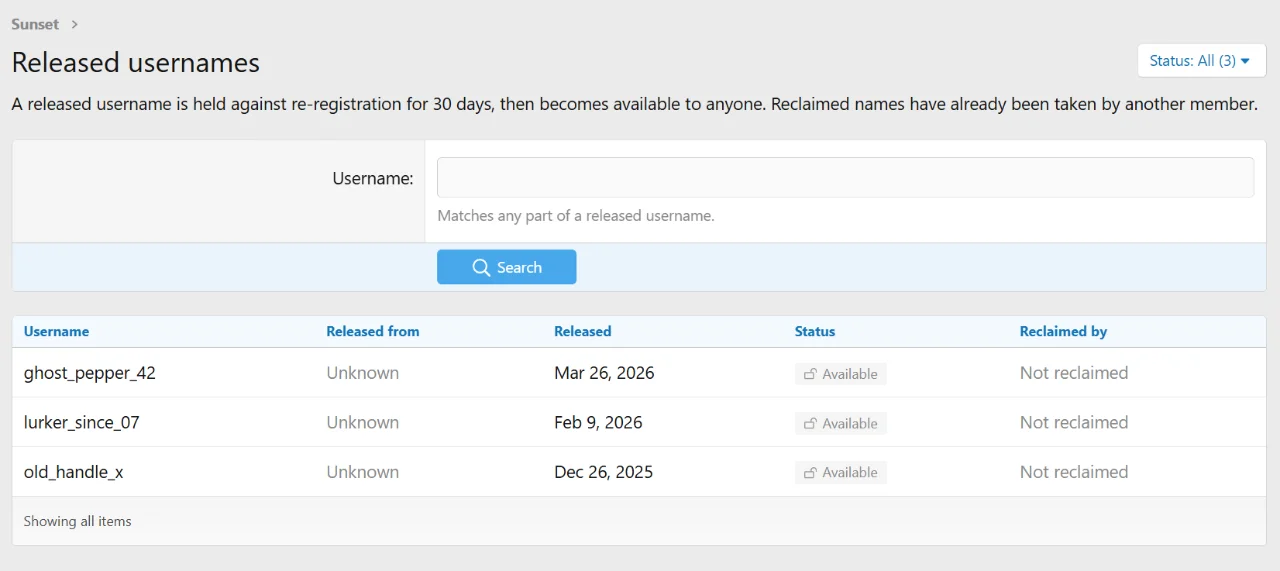The height and width of the screenshot is (571, 1280).
Task: Click Unknown in the ghost_pepper_42 row
Action: click(363, 373)
